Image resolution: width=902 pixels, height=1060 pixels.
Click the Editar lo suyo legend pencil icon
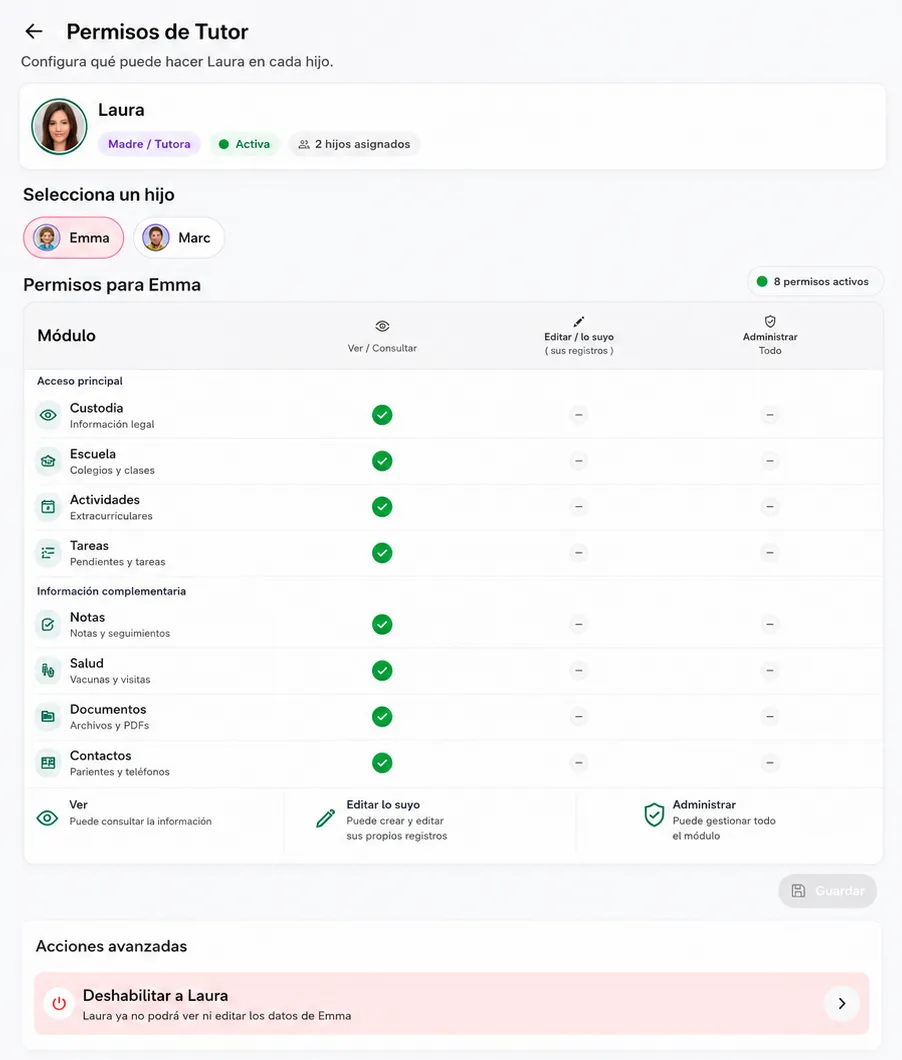coord(325,819)
